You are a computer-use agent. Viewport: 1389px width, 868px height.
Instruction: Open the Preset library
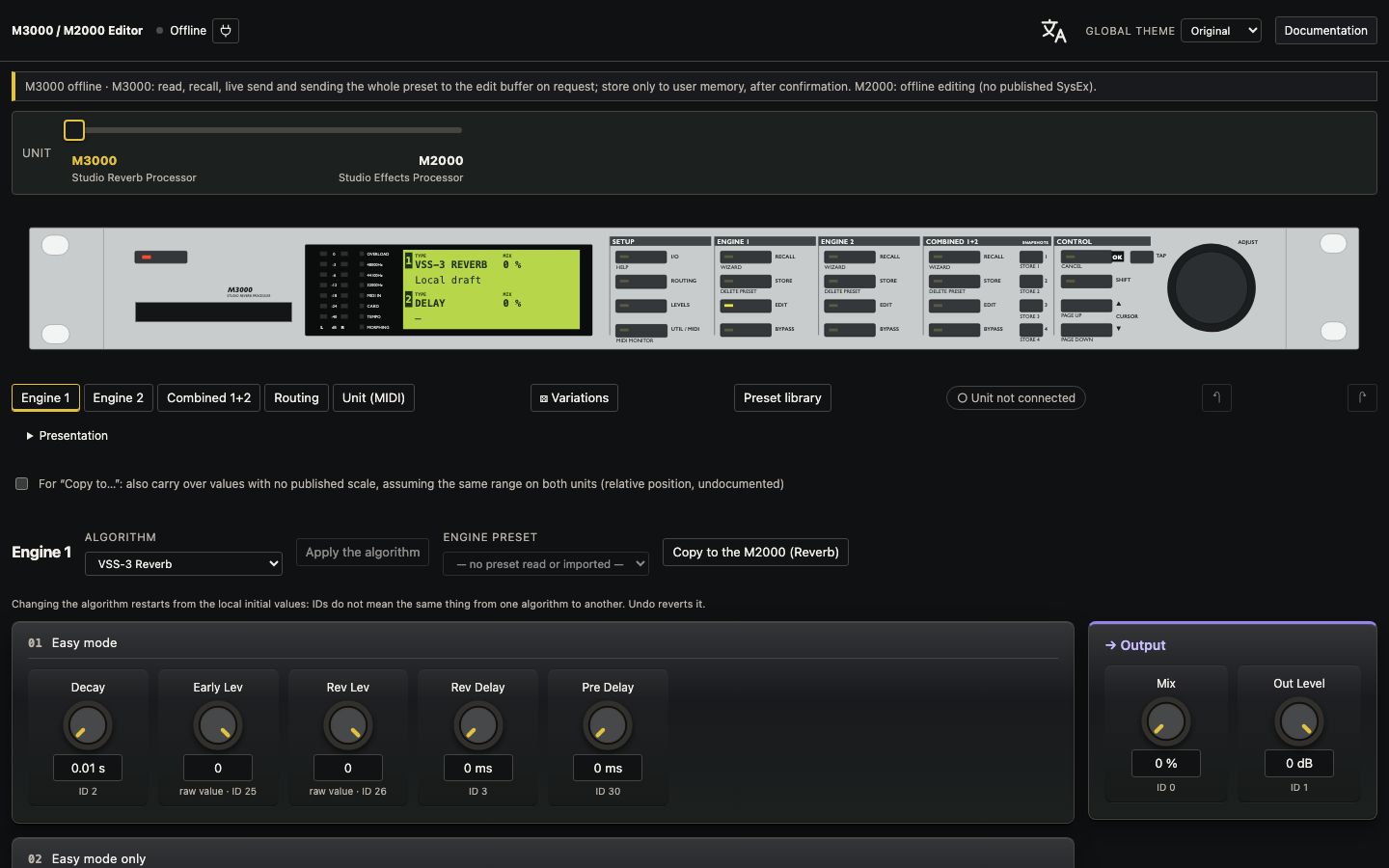(x=782, y=397)
